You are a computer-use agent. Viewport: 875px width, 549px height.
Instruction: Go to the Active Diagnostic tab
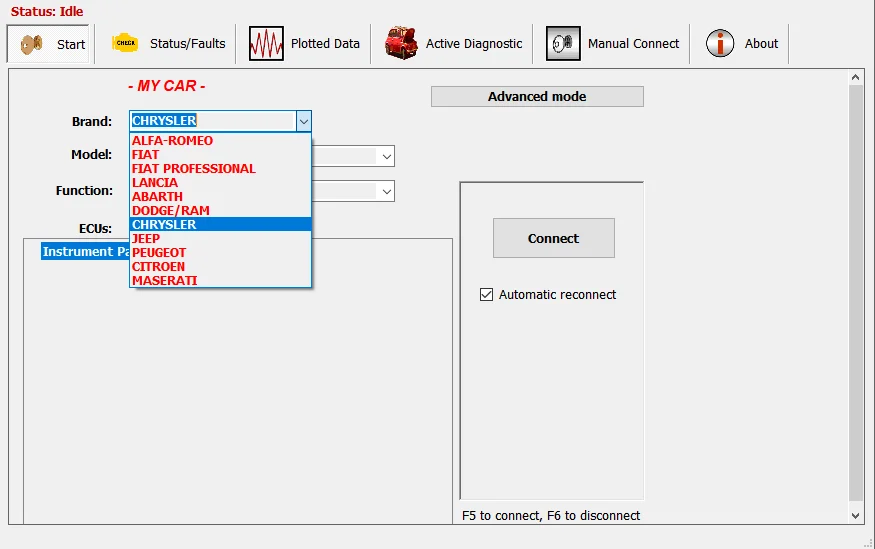(x=453, y=44)
